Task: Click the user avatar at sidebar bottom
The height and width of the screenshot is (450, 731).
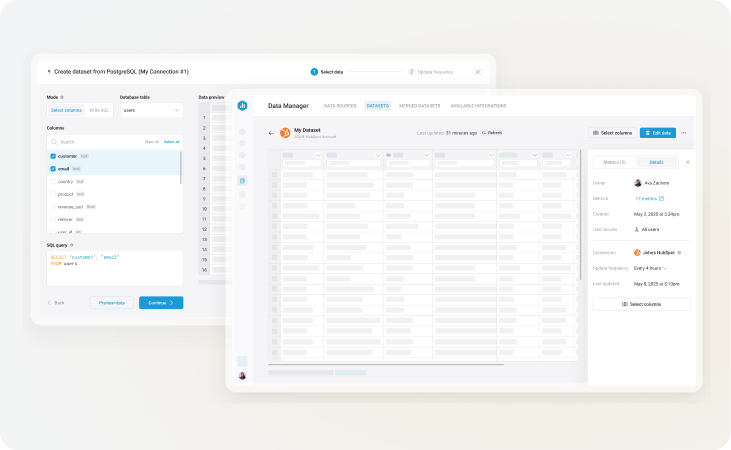Action: [x=242, y=376]
